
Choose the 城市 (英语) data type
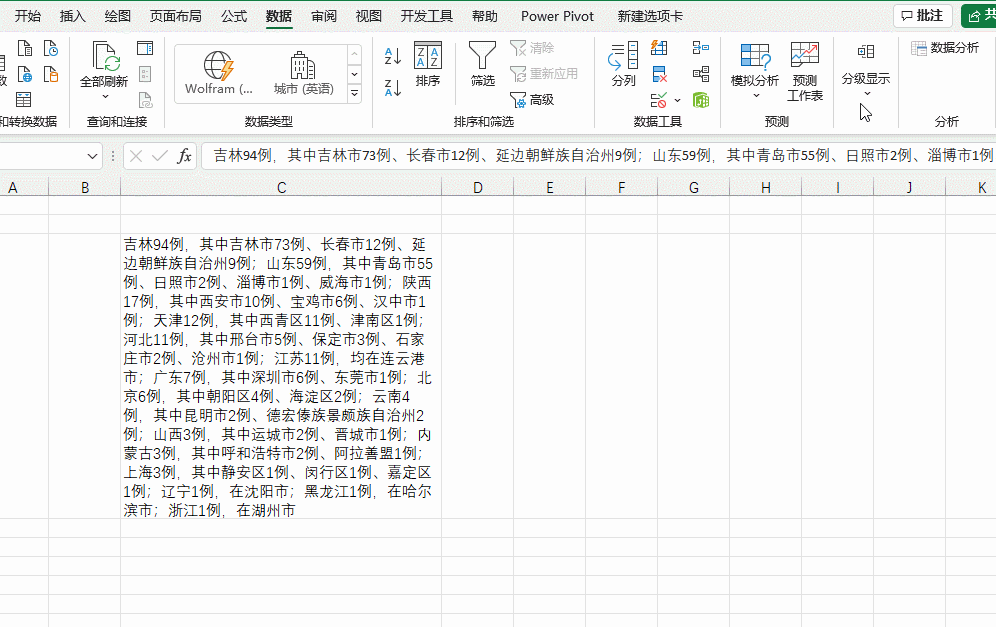(x=303, y=73)
